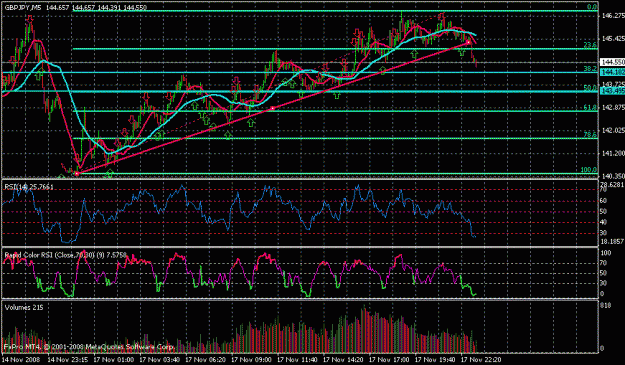The width and height of the screenshot is (625, 365).
Task: Click the 145.425 price axis label
Action: coord(613,39)
